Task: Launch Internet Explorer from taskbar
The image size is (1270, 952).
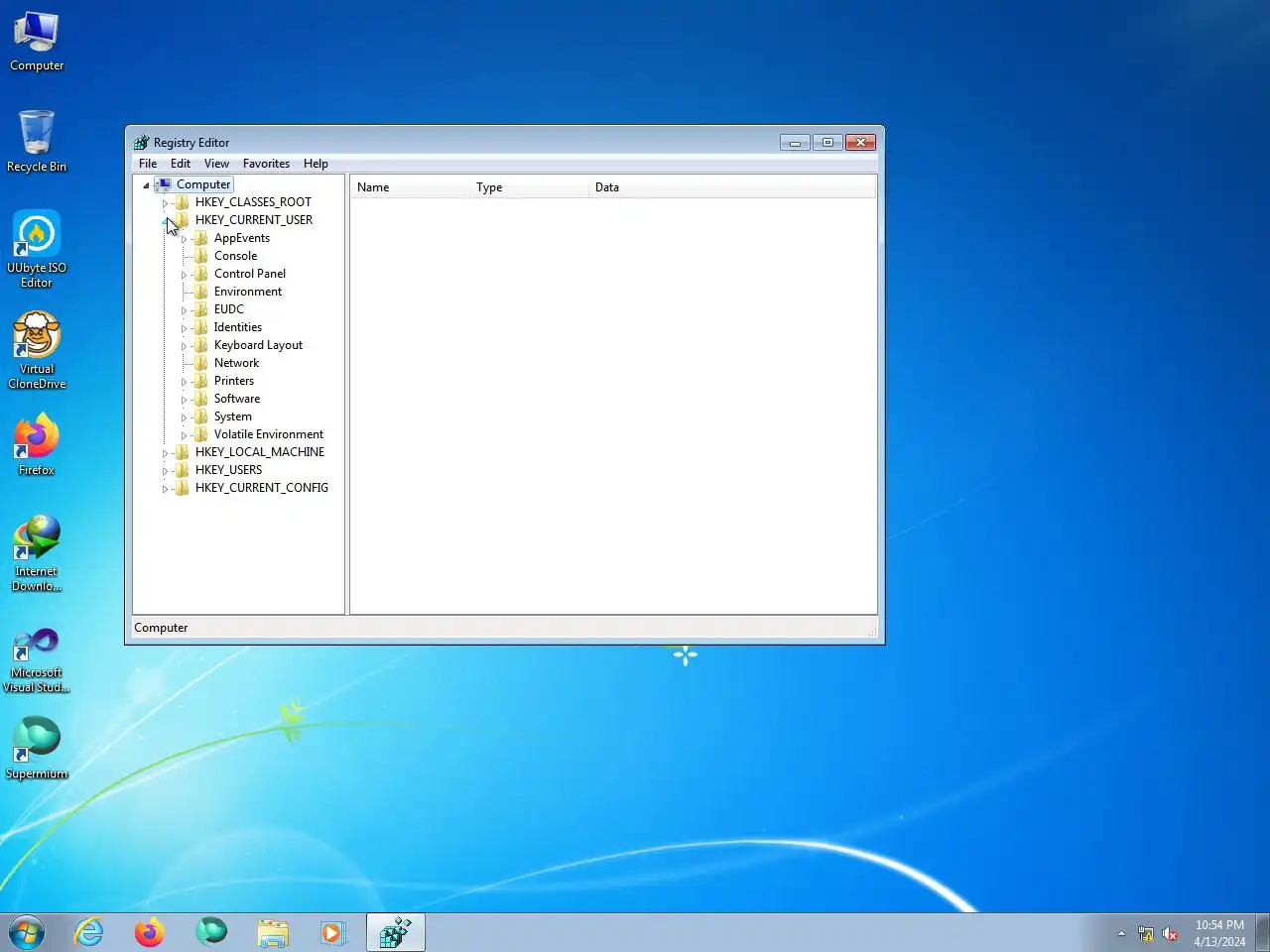Action: [x=89, y=932]
